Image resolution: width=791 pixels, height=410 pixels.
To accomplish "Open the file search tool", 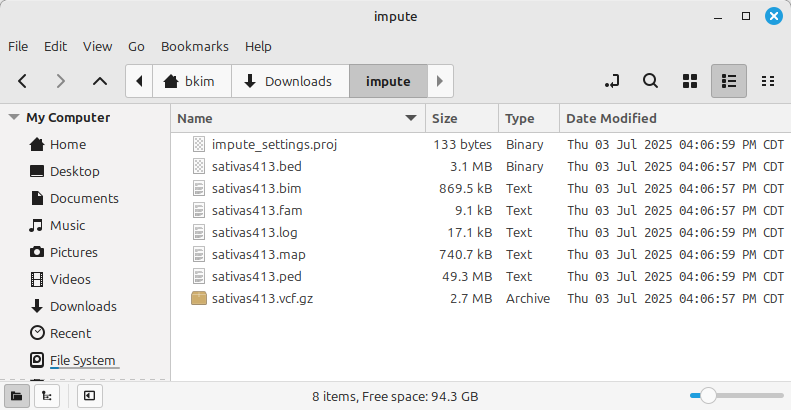I will [650, 81].
